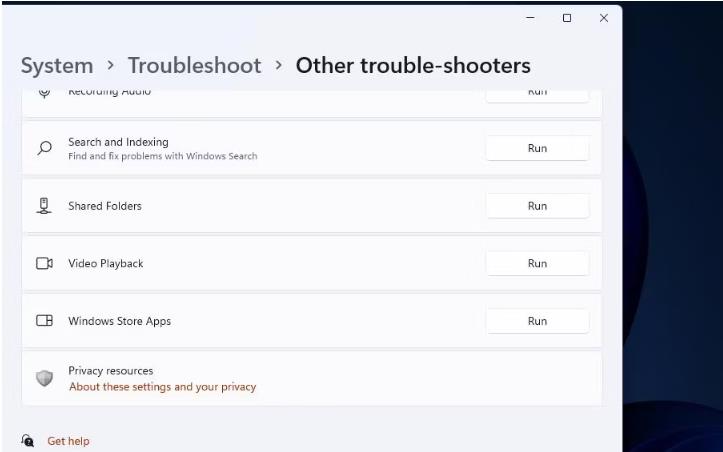The width and height of the screenshot is (723, 452).
Task: Select the Video Playback row label
Action: pyautogui.click(x=106, y=263)
